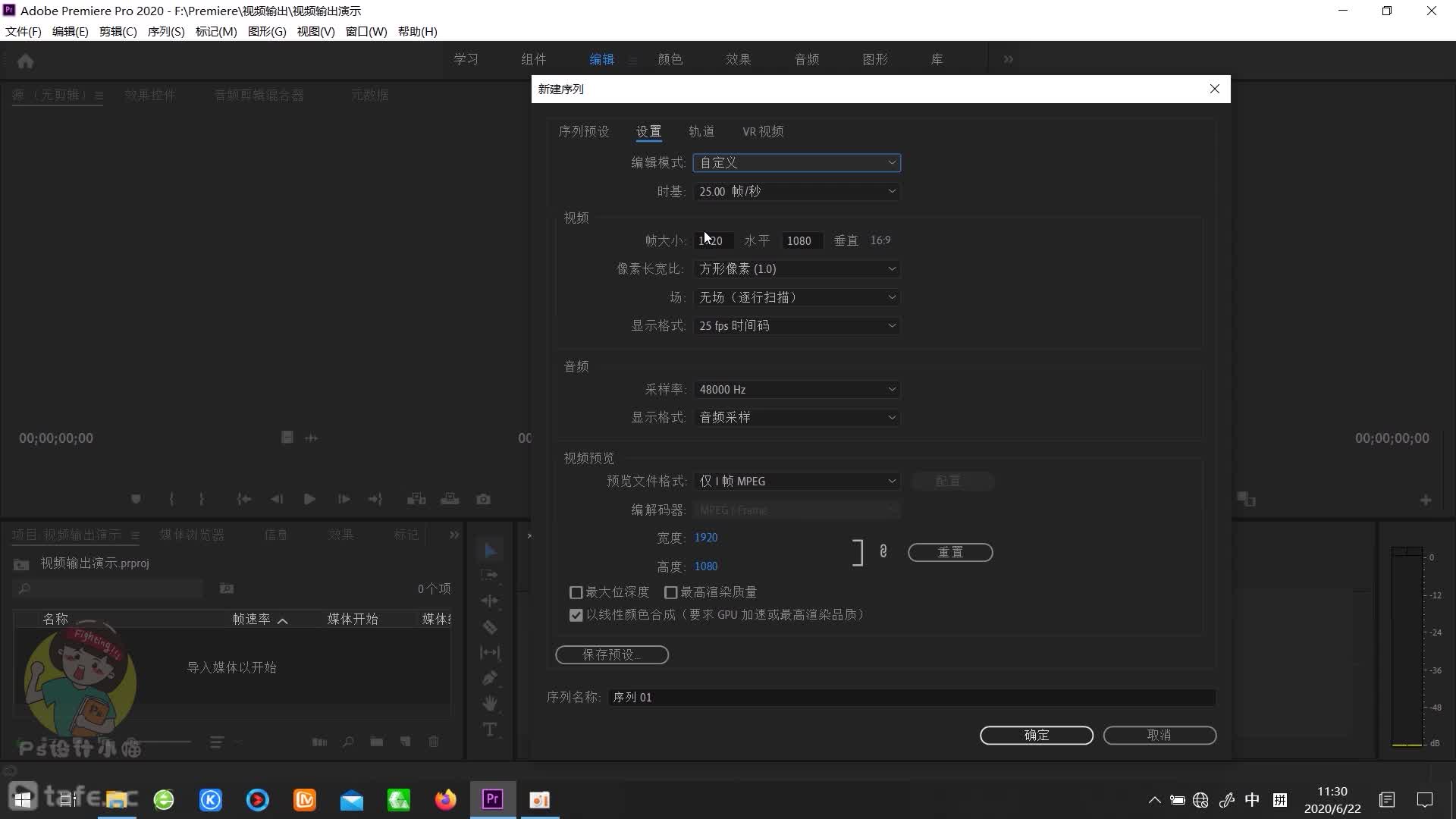Switch to VR 视频 tab
This screenshot has height=819, width=1456.
pos(763,131)
